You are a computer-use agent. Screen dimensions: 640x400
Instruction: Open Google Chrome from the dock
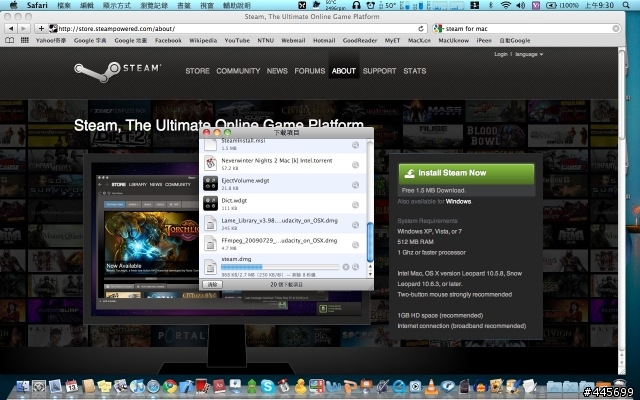tap(170, 386)
